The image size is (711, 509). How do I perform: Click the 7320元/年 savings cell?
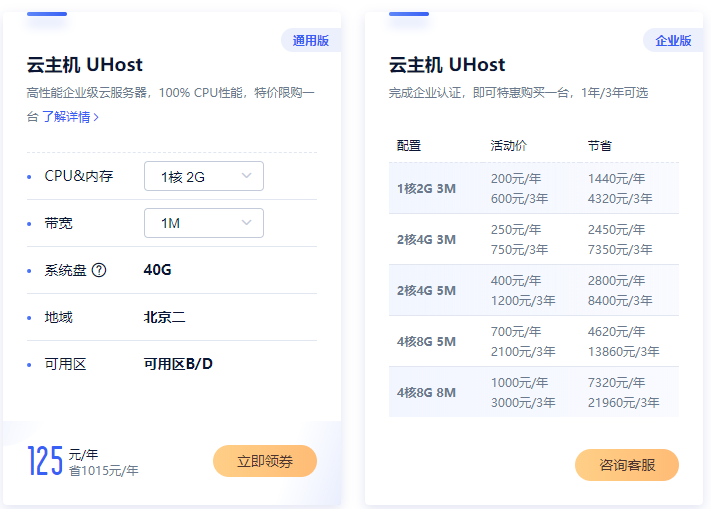[617, 383]
